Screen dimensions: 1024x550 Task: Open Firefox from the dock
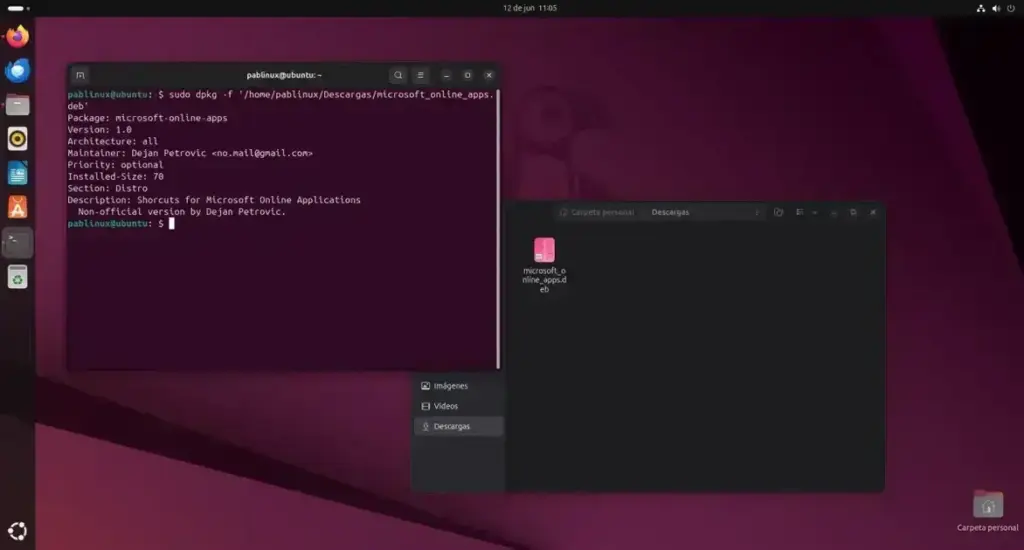18,36
